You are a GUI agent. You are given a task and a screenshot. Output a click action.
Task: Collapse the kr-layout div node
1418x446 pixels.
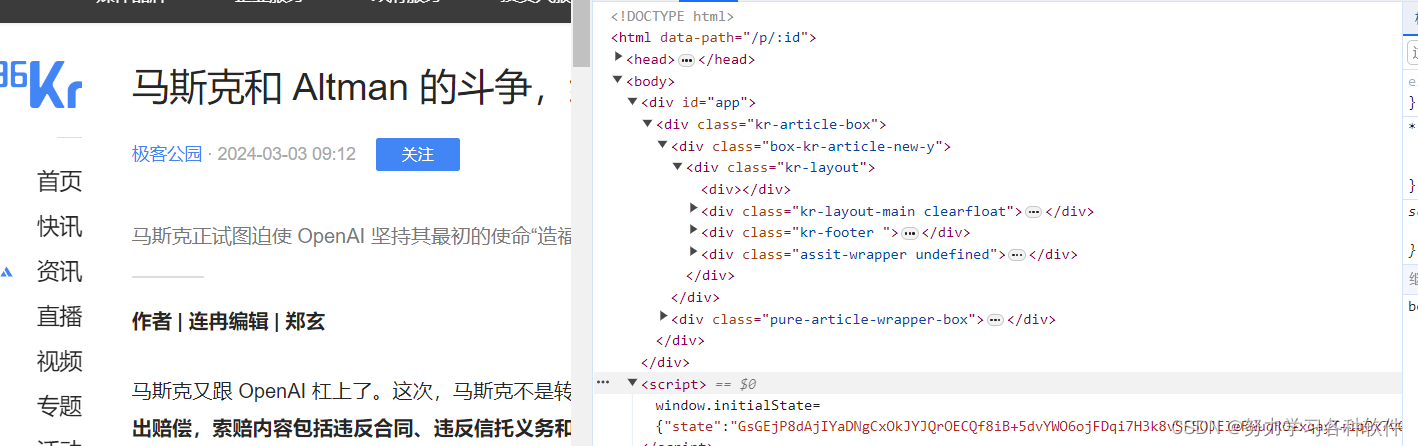[x=678, y=167]
